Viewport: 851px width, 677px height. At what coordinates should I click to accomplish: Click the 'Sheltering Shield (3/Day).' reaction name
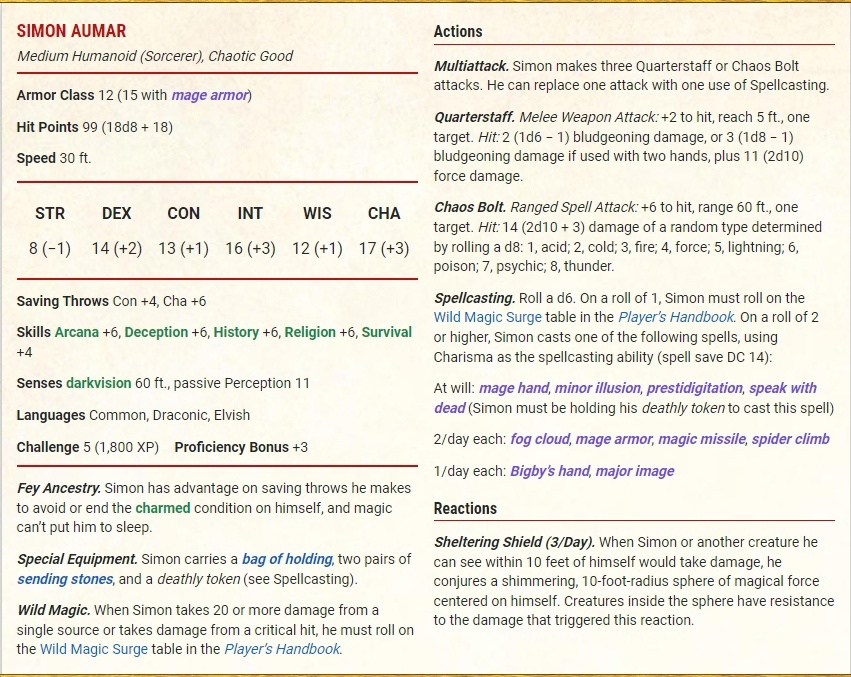(515, 542)
